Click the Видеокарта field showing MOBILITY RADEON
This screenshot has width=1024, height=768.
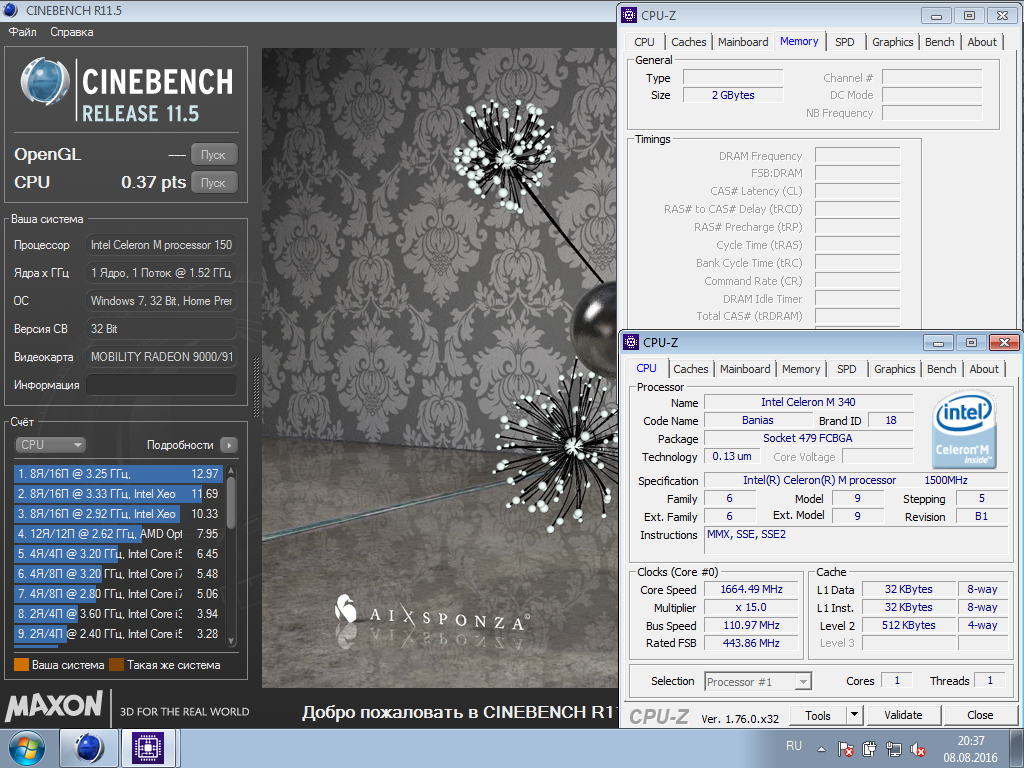pyautogui.click(x=161, y=357)
